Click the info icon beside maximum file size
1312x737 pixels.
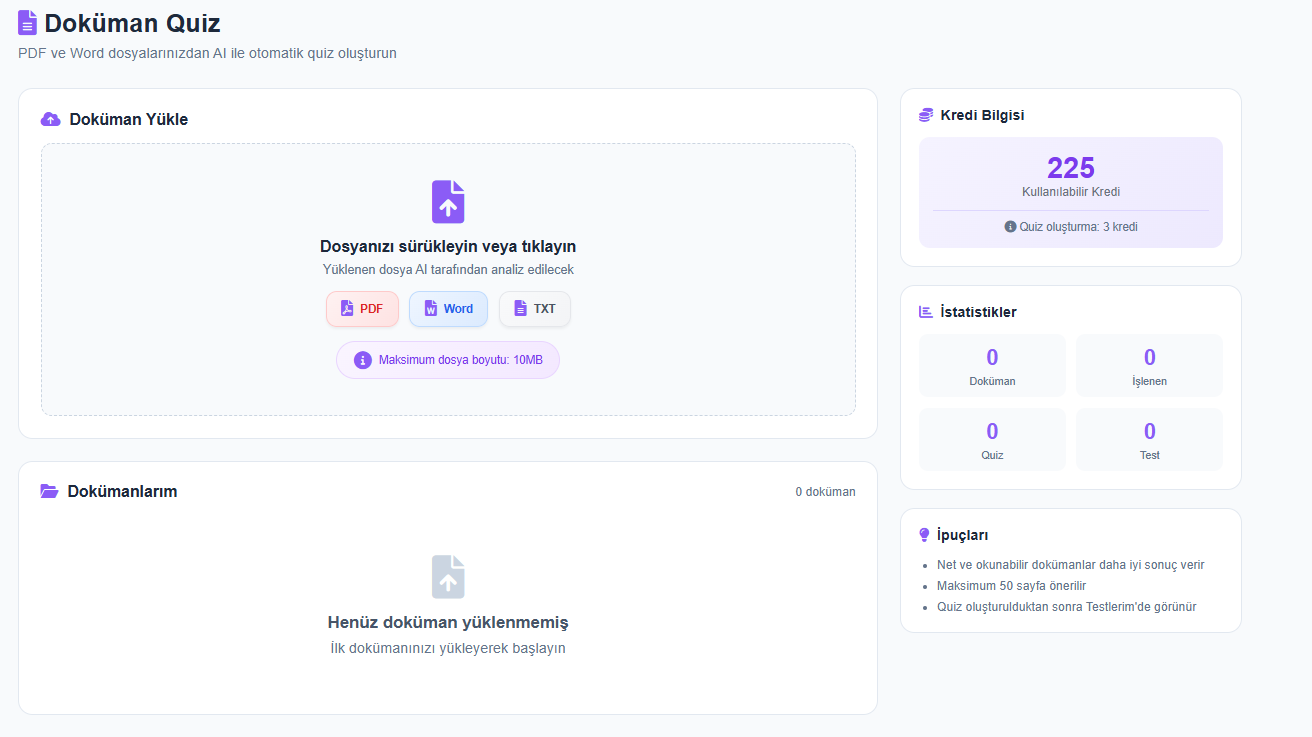coord(363,360)
